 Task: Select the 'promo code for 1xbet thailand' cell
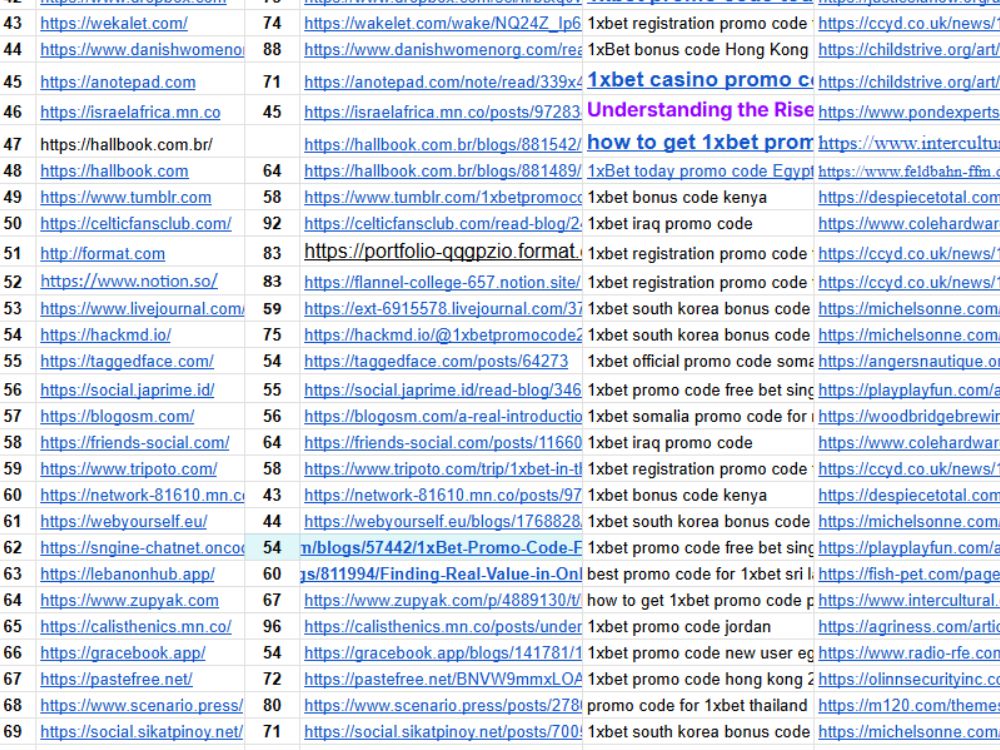click(697, 705)
